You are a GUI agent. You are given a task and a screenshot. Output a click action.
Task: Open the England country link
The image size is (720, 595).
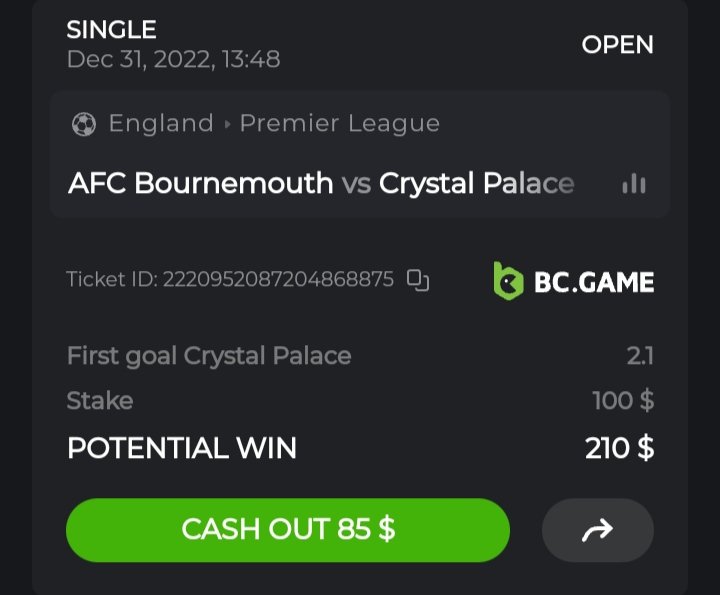pyautogui.click(x=161, y=124)
